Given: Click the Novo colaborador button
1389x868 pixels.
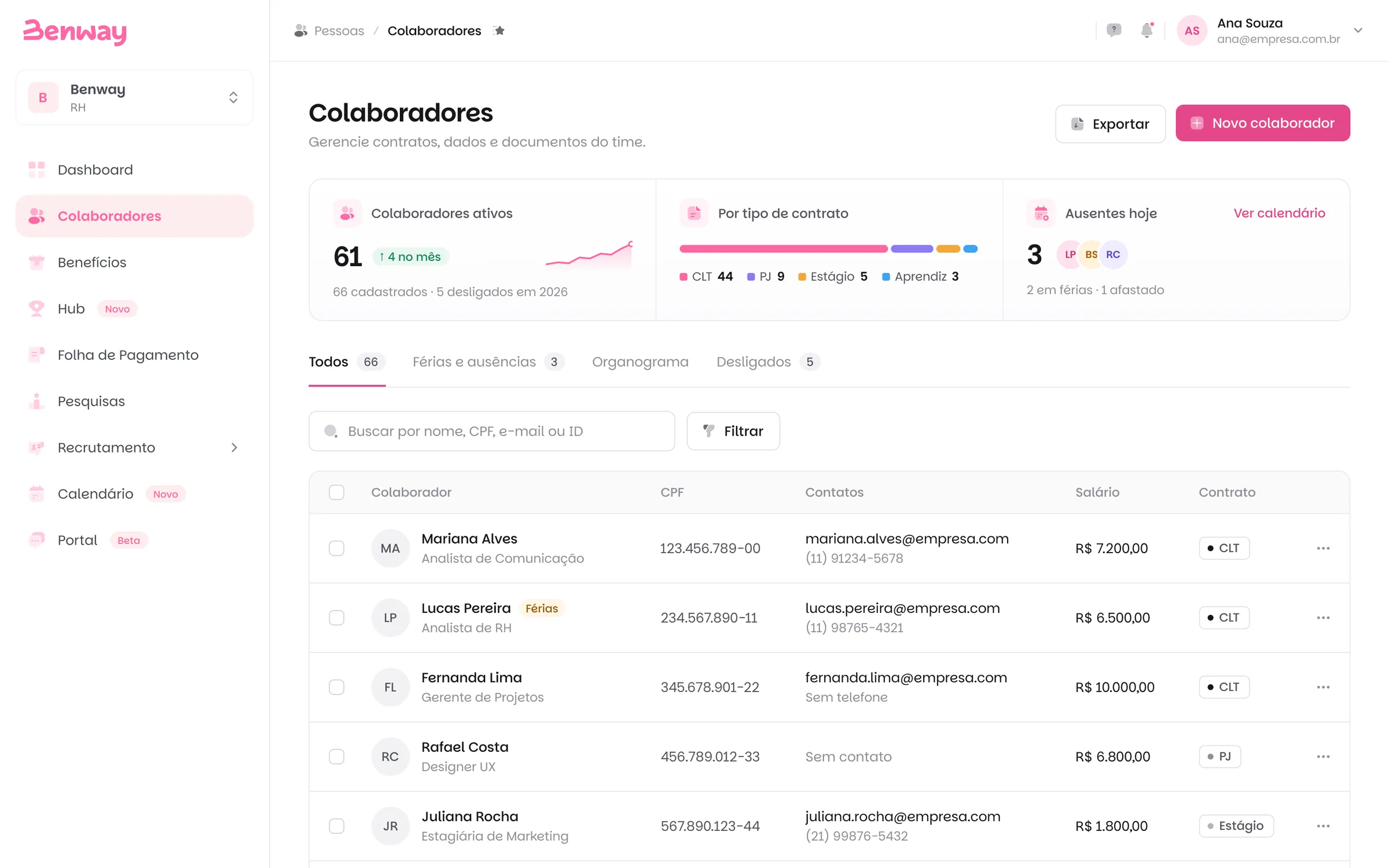Looking at the screenshot, I should 1262,123.
